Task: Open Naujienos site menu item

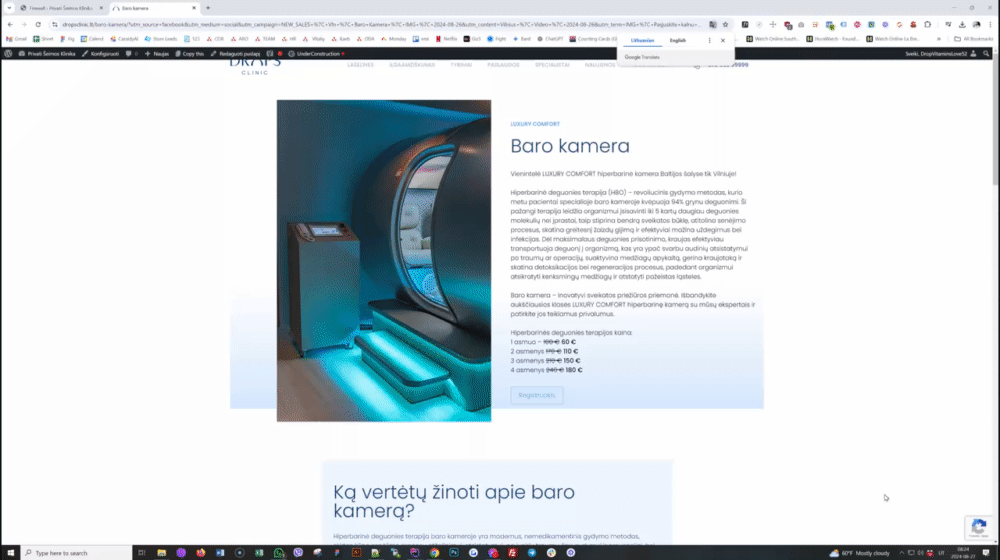Action: 600,65
